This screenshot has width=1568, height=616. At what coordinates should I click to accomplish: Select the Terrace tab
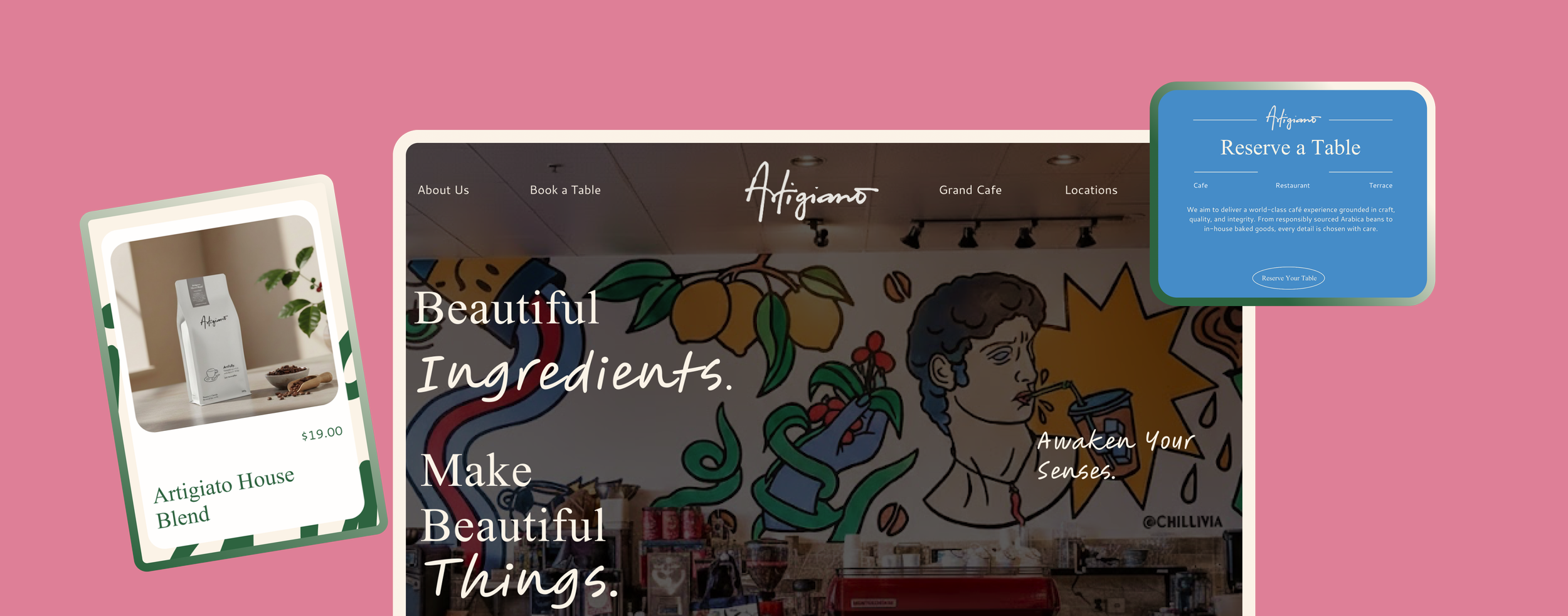tap(1380, 186)
